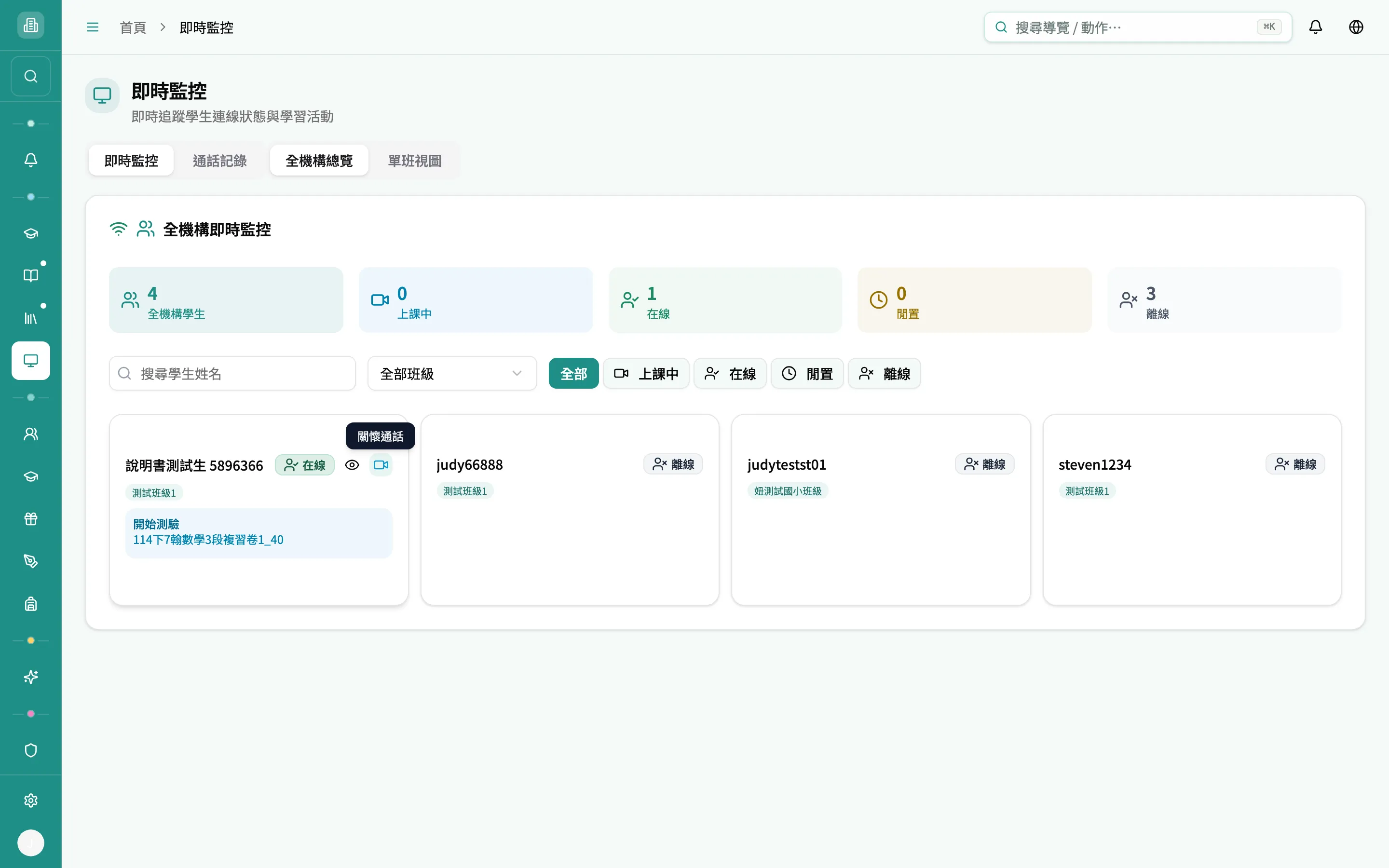The image size is (1389, 868).
Task: Click the sidebar library shelves icon
Action: pyautogui.click(x=30, y=318)
